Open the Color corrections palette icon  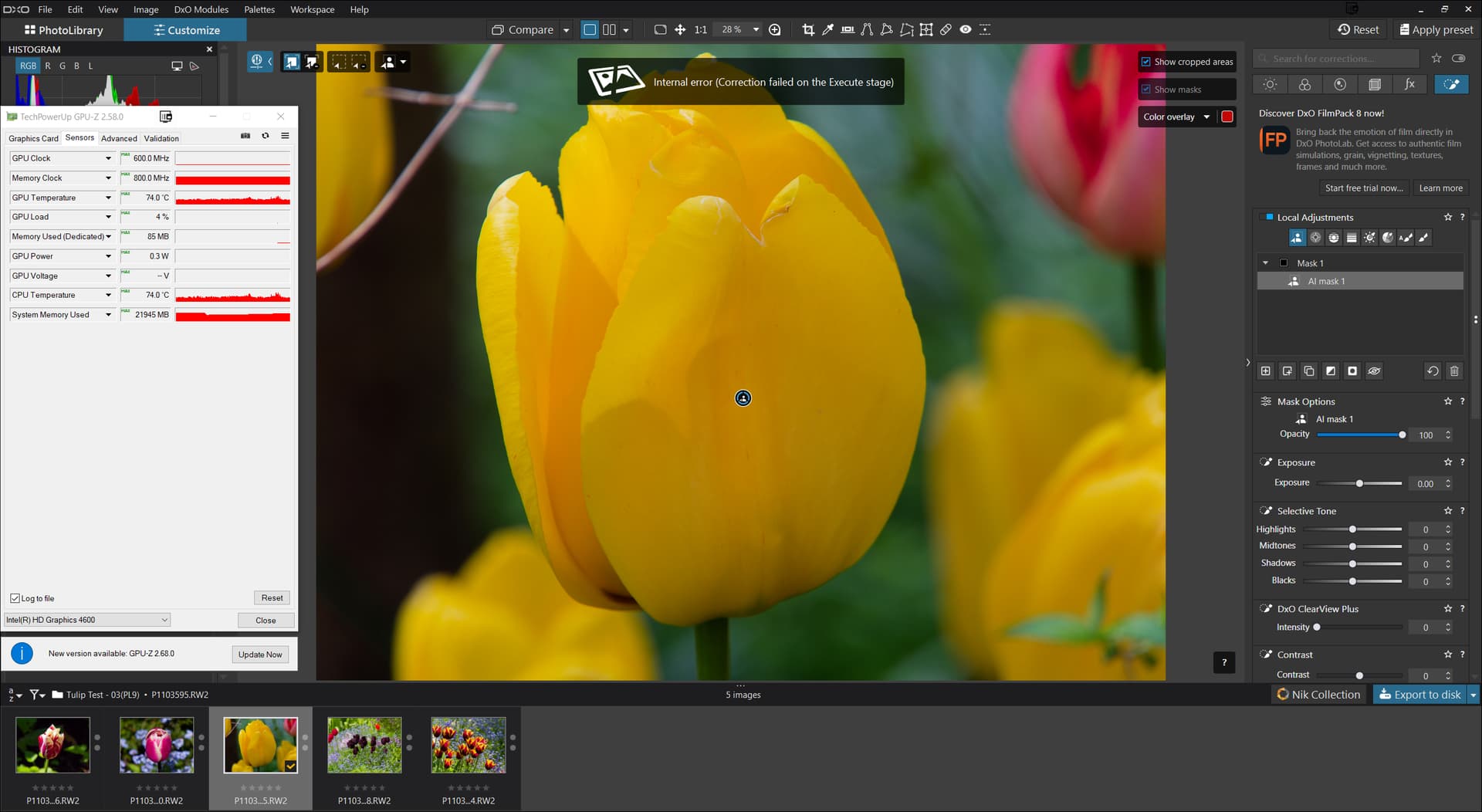[x=1304, y=85]
